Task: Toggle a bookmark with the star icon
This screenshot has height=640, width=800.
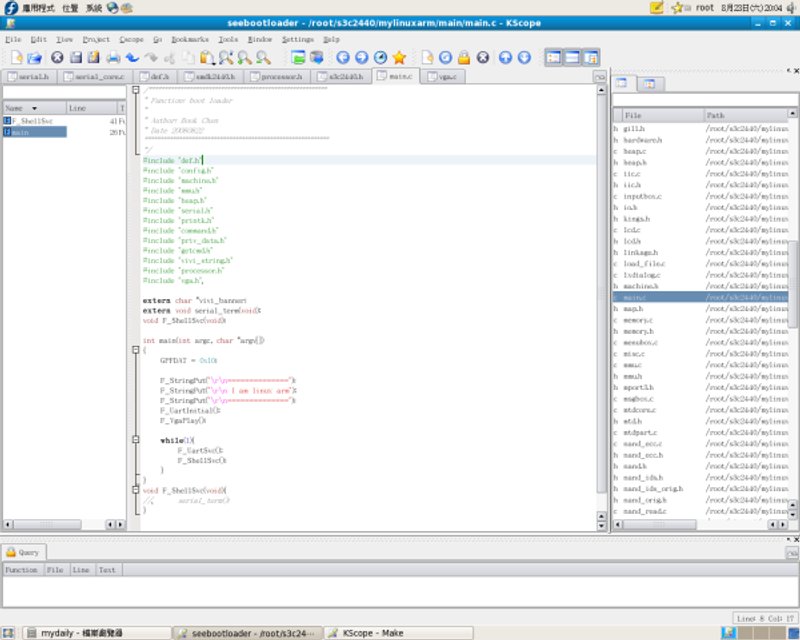Action: tap(399, 58)
